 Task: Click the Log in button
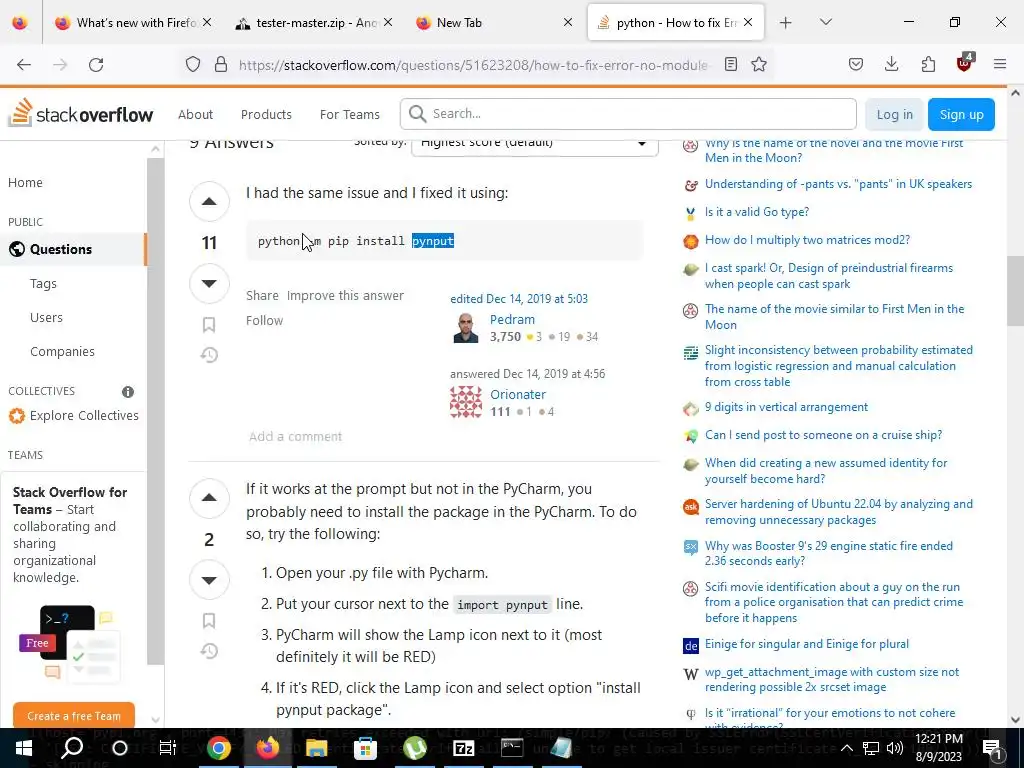pos(894,114)
